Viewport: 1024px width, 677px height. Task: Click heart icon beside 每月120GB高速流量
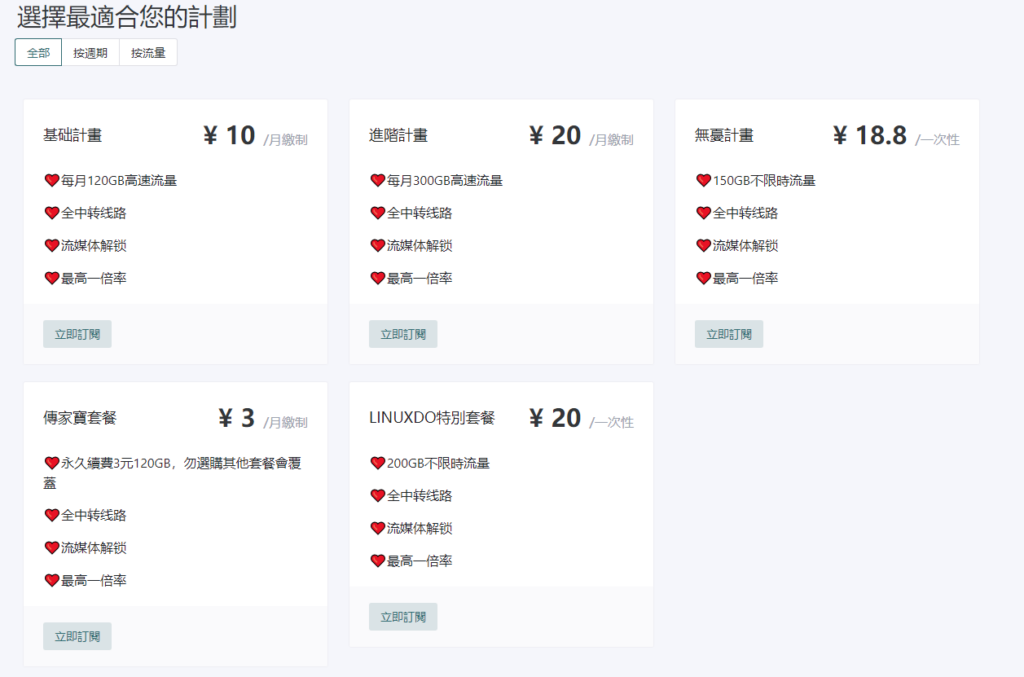(52, 181)
